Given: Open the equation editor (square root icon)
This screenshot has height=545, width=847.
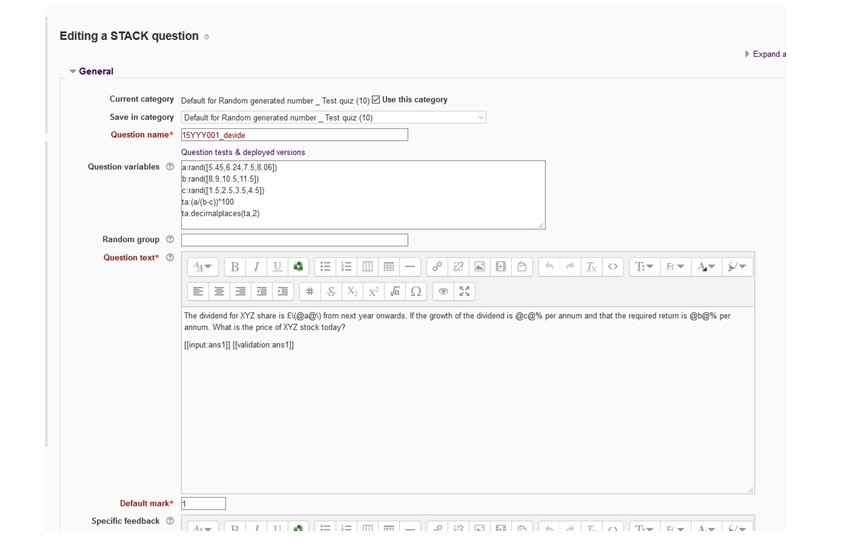Looking at the screenshot, I should (x=395, y=292).
